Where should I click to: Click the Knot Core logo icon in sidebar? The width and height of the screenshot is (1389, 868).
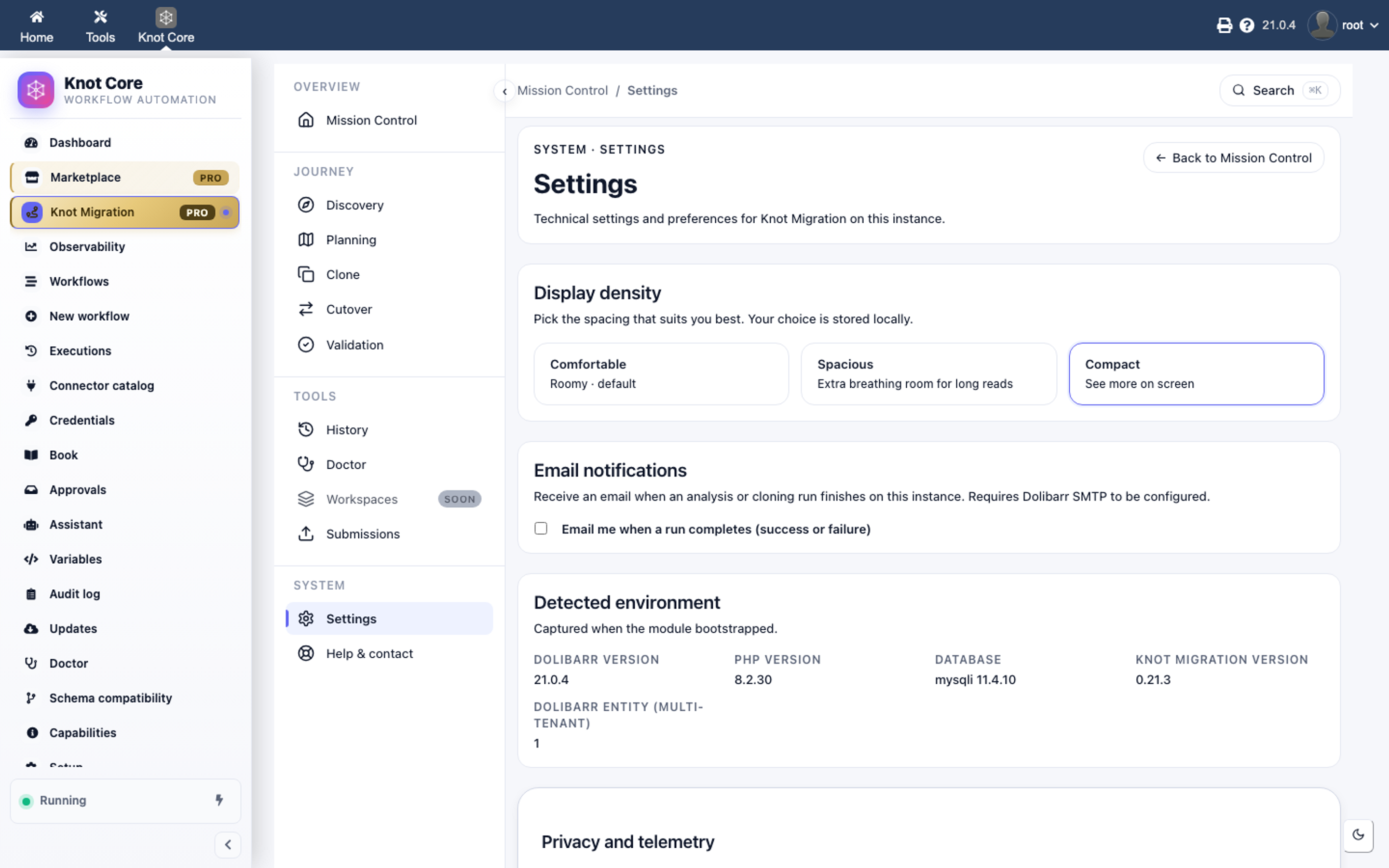pos(36,90)
